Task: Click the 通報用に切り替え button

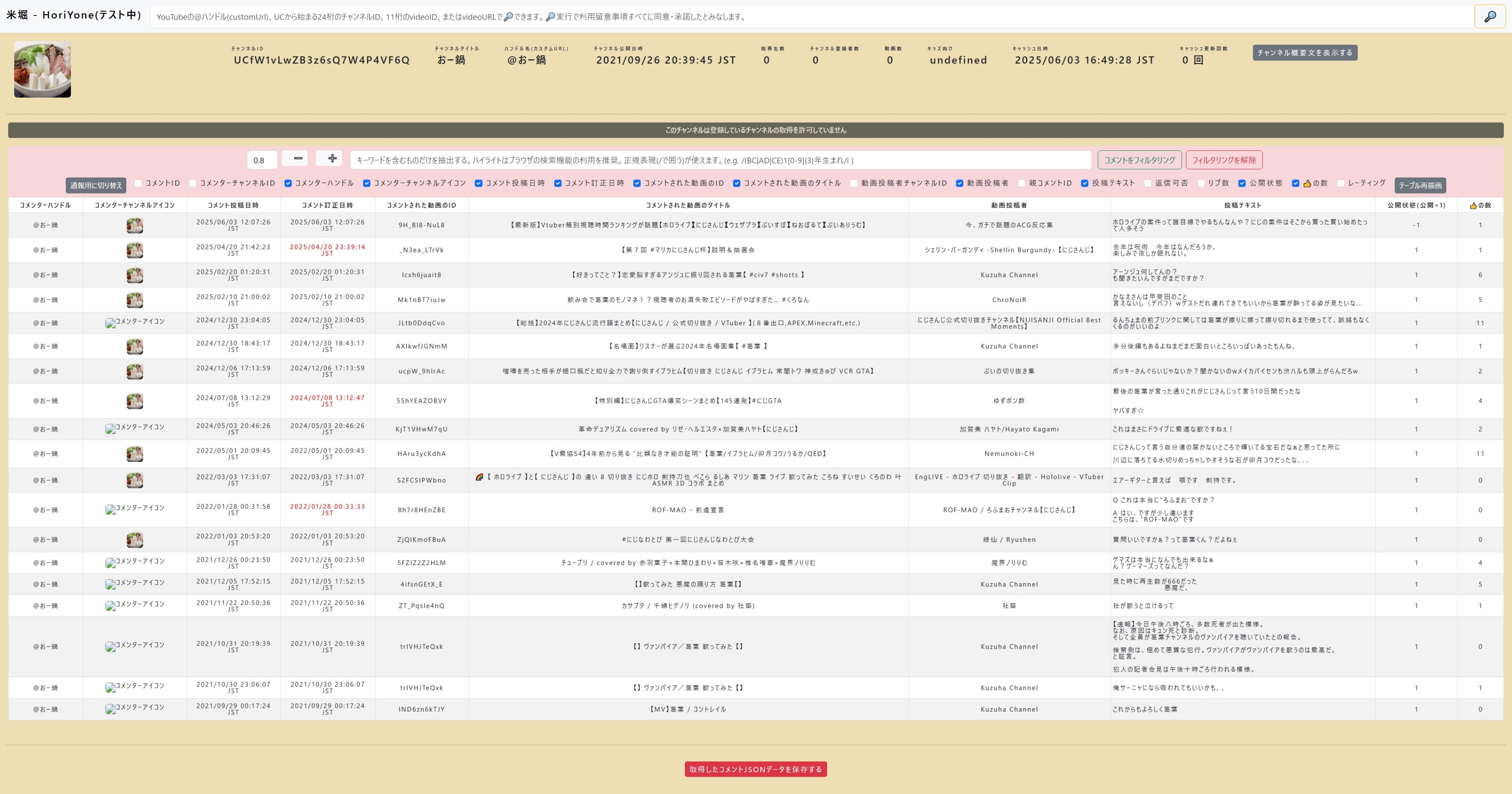Action: click(96, 185)
